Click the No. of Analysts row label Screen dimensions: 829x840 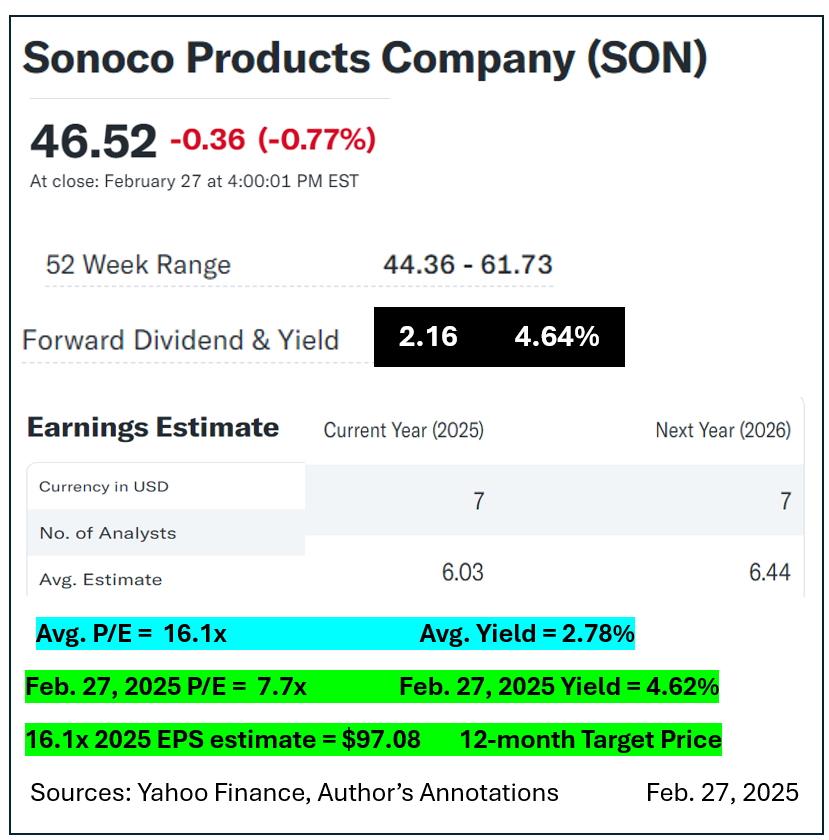pyautogui.click(x=108, y=533)
